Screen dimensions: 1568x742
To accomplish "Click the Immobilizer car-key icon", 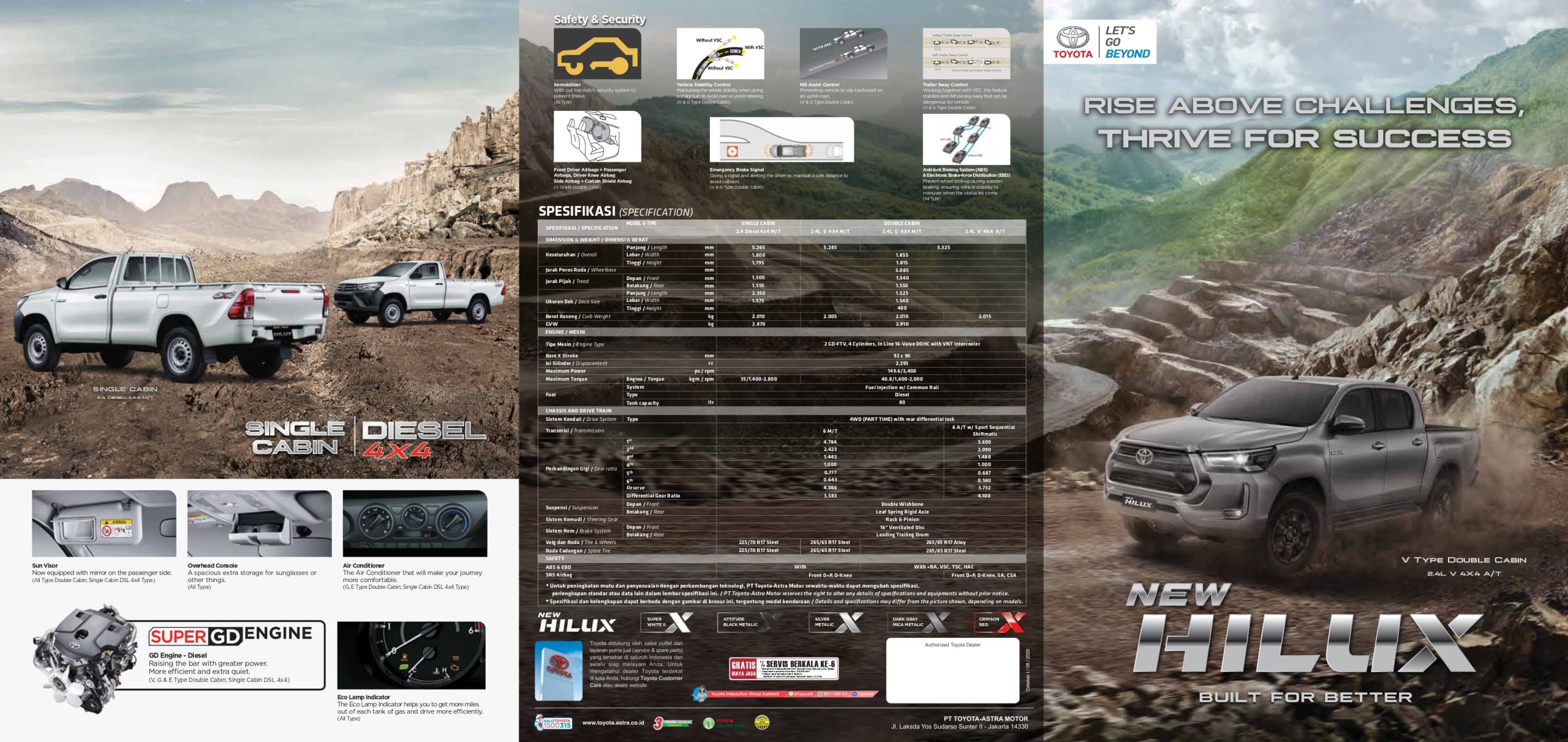I will point(597,54).
